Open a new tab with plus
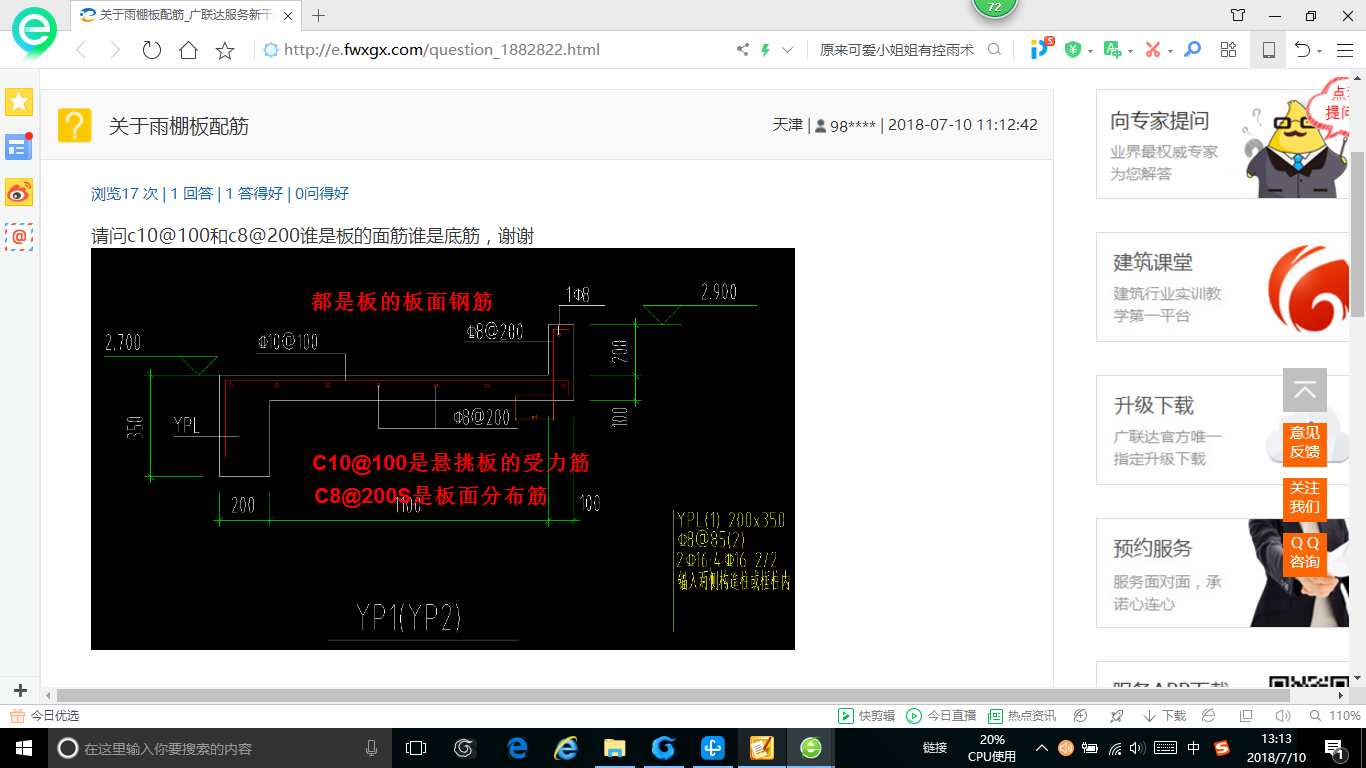1366x768 pixels. pos(319,15)
